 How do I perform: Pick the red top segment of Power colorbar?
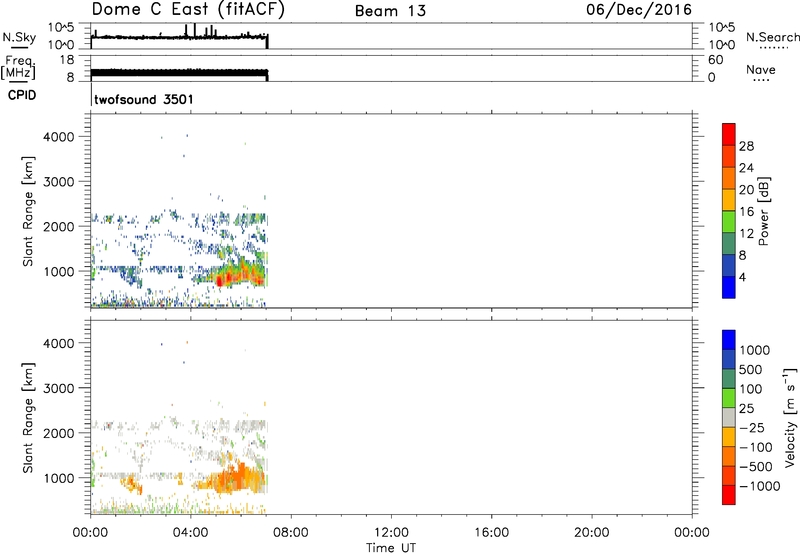[x=729, y=134]
